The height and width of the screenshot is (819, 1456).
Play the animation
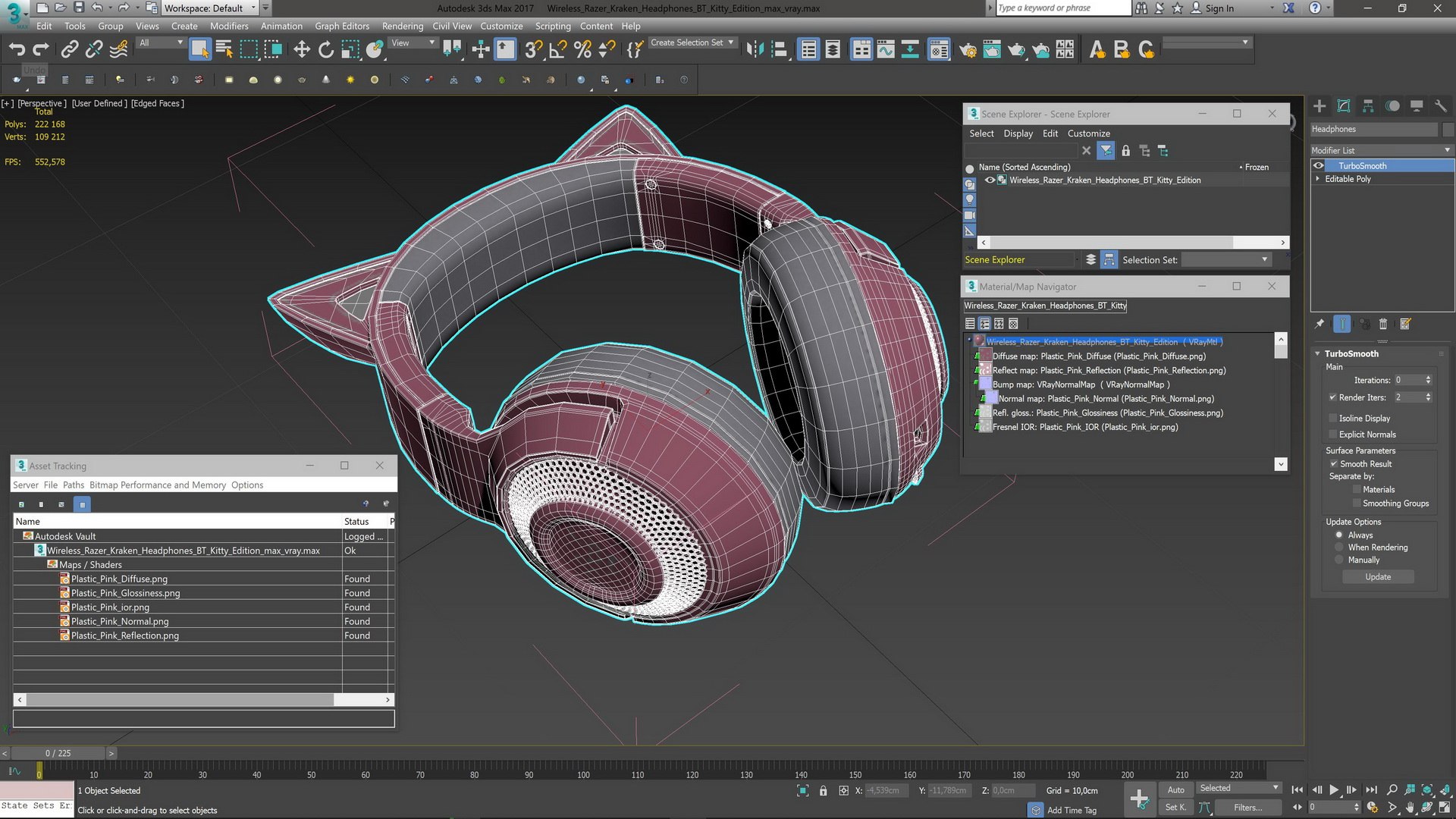[1334, 790]
